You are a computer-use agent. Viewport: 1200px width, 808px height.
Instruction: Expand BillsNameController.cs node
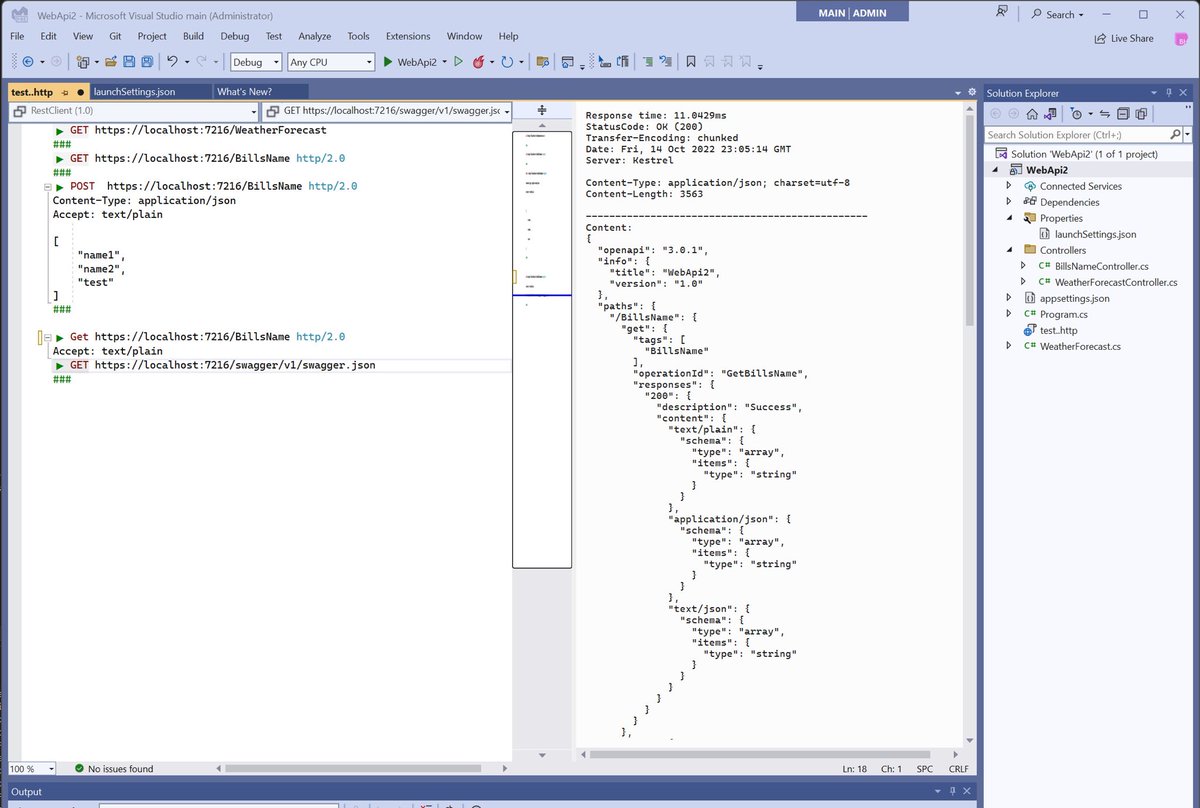click(x=1023, y=266)
